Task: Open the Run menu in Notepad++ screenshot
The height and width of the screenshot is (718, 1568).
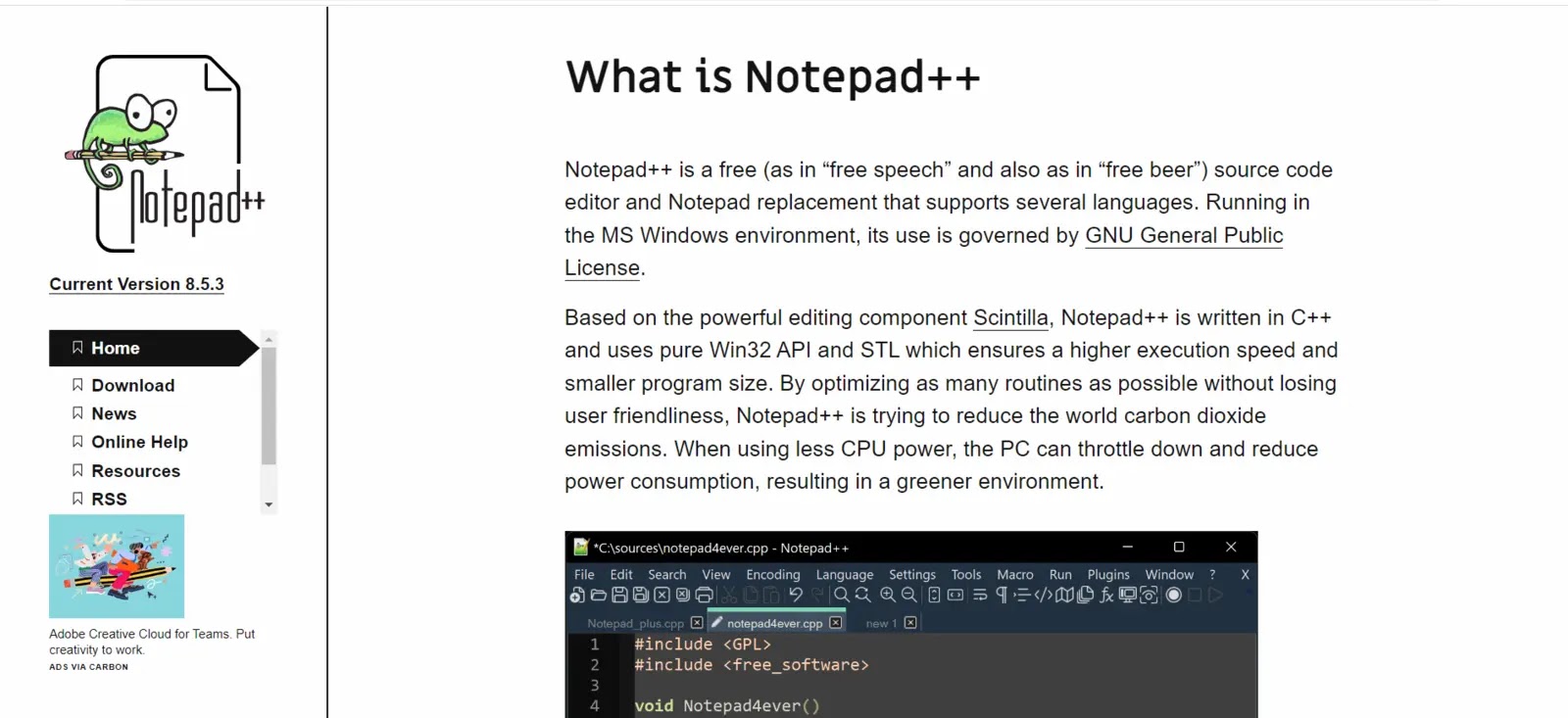Action: coord(1060,574)
